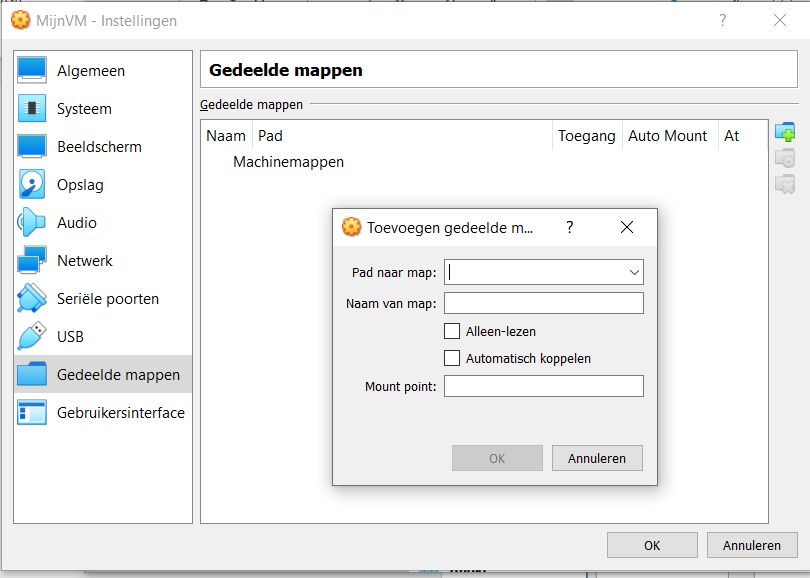810x578 pixels.
Task: Enable the Alleen-lezen checkbox
Action: [x=451, y=331]
